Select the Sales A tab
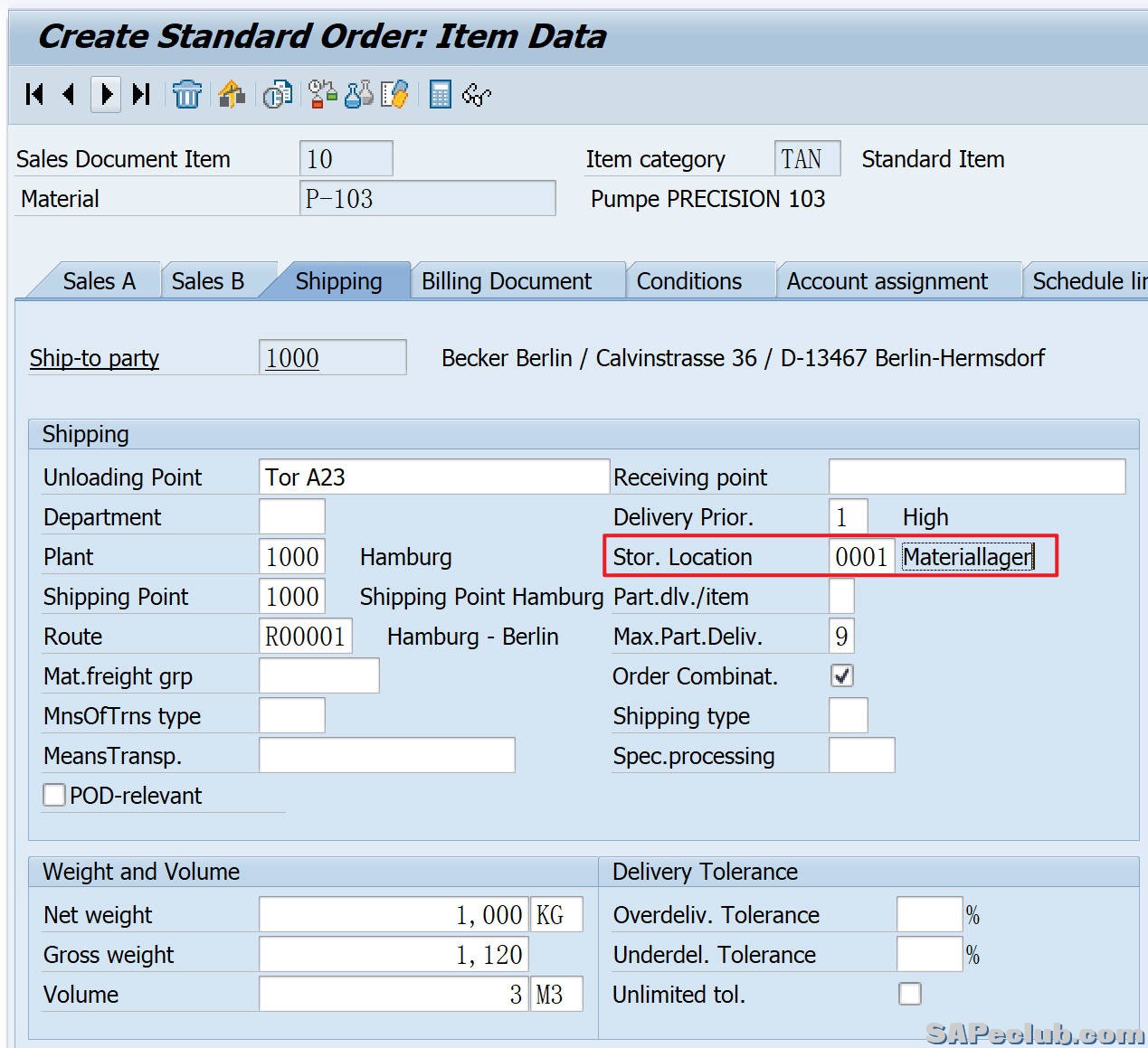The height and width of the screenshot is (1048, 1148). 99,281
